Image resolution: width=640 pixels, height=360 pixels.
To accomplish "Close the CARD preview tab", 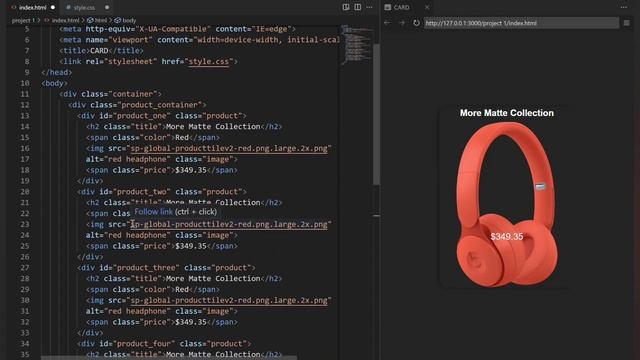I will 427,7.
